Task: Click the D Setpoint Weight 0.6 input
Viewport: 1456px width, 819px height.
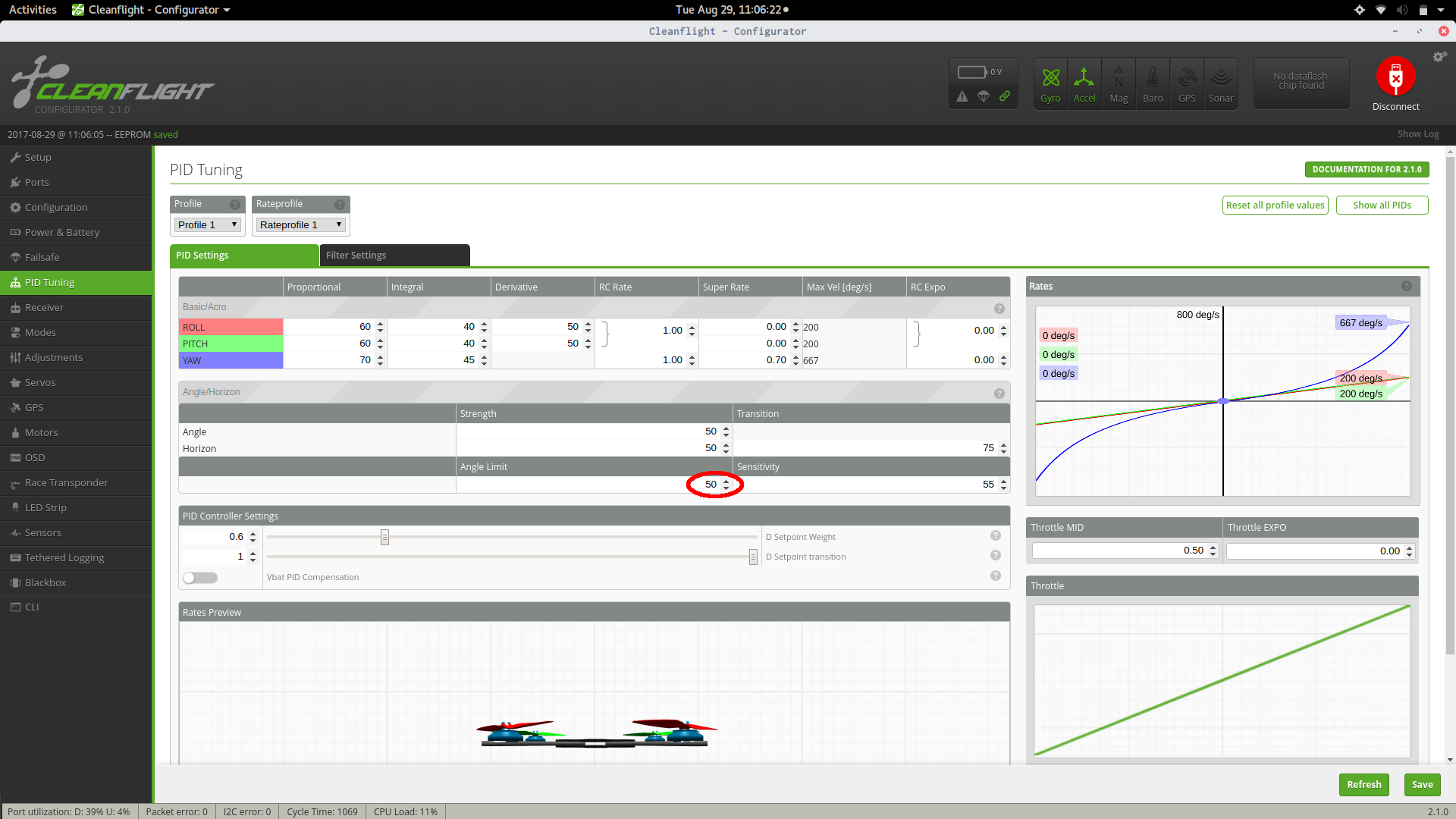Action: [x=220, y=536]
